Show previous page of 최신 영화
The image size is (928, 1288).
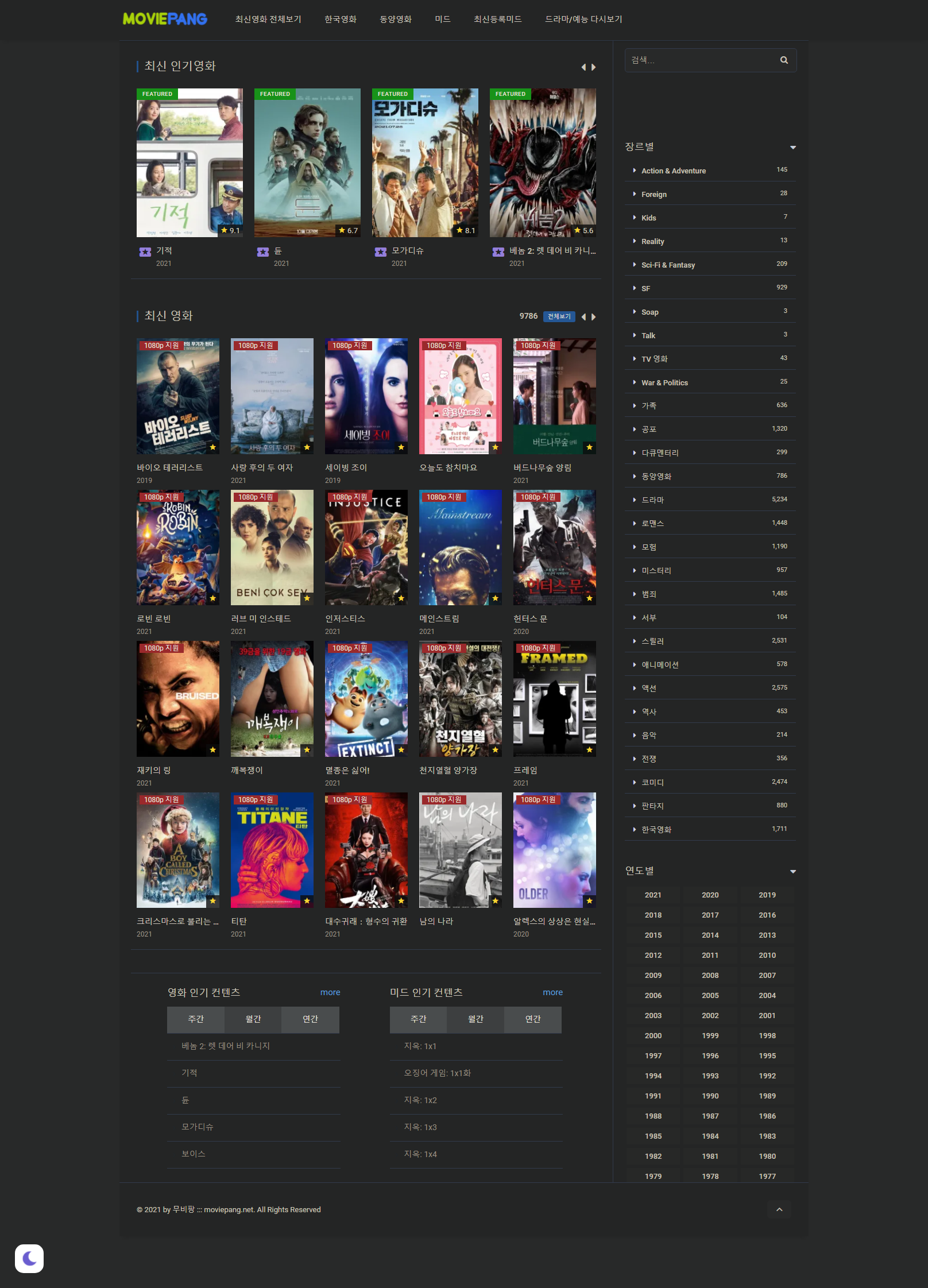click(583, 317)
